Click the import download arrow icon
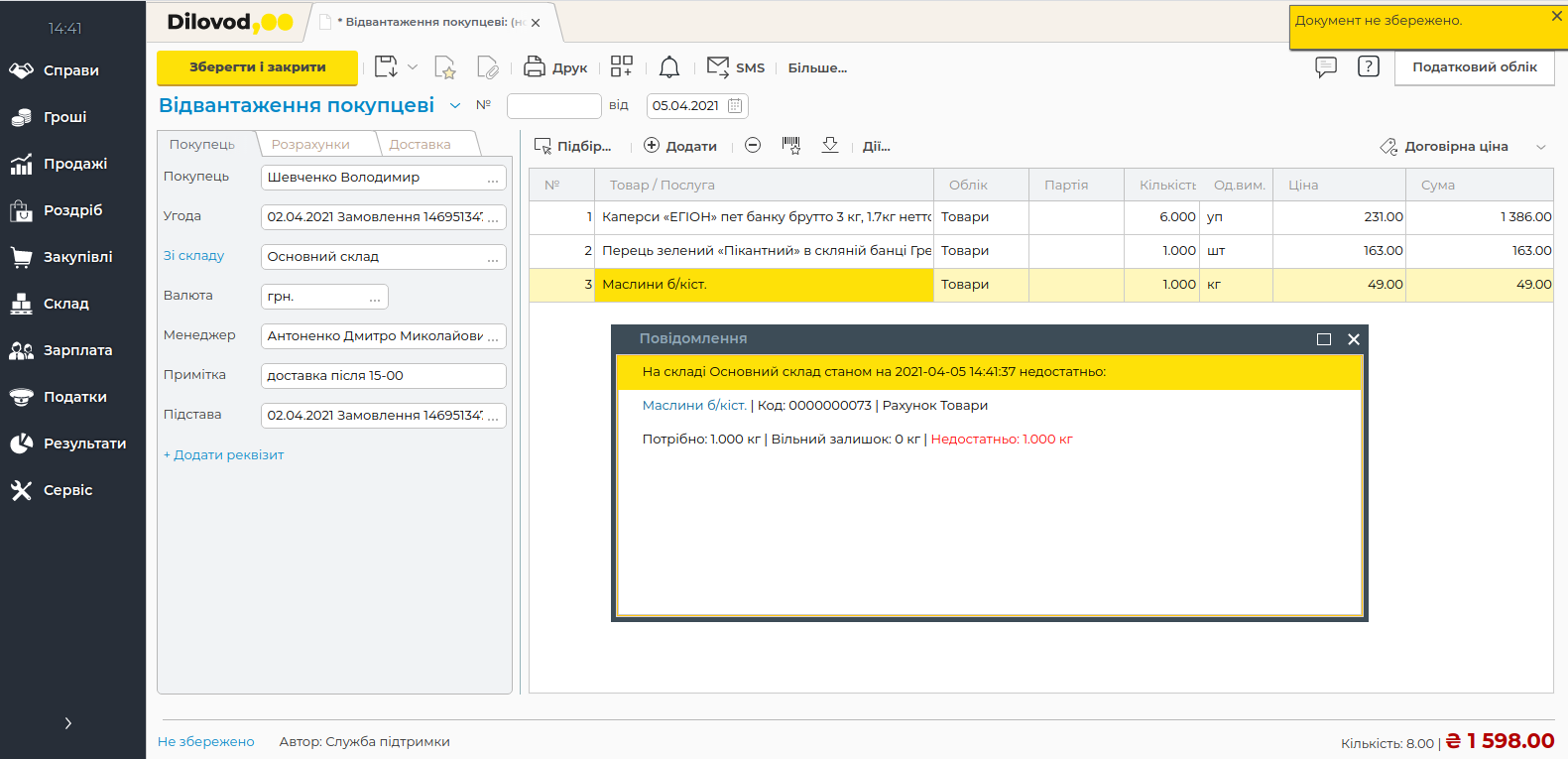Viewport: 1568px width, 759px height. tap(830, 146)
